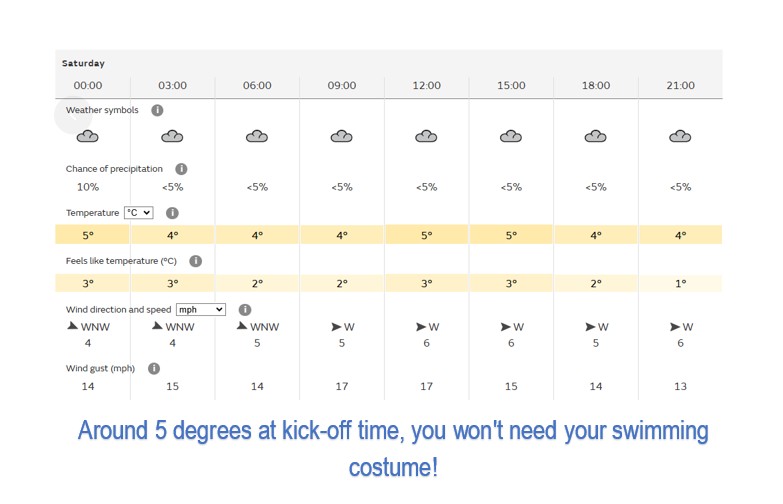Select the 09:00 time column header

[342, 85]
